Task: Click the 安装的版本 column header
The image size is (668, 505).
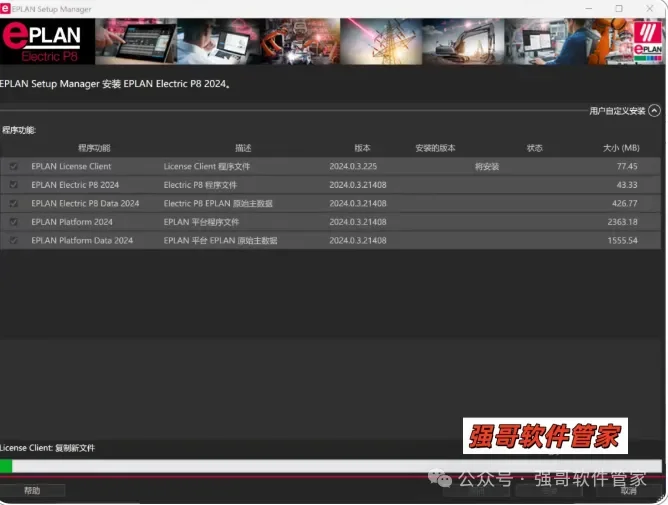Action: (435, 148)
